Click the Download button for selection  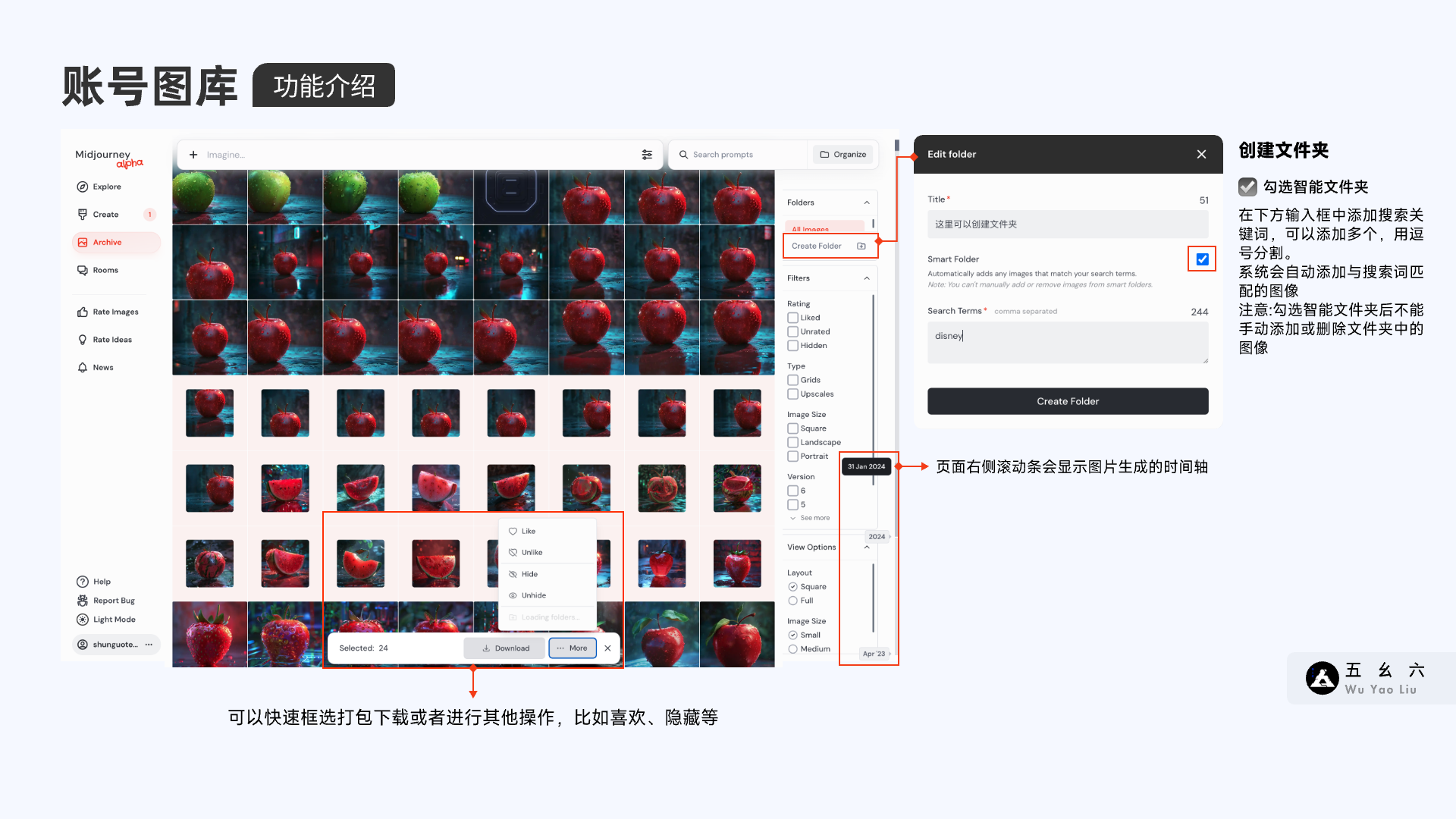point(505,648)
